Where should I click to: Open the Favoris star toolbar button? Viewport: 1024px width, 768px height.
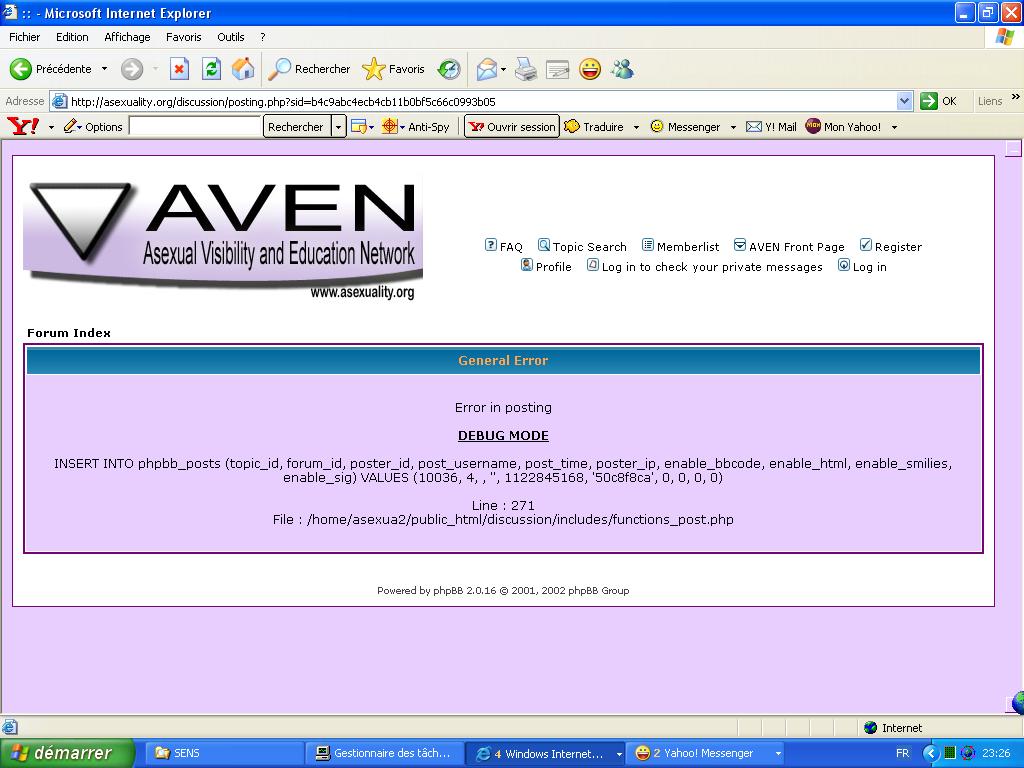(394, 69)
